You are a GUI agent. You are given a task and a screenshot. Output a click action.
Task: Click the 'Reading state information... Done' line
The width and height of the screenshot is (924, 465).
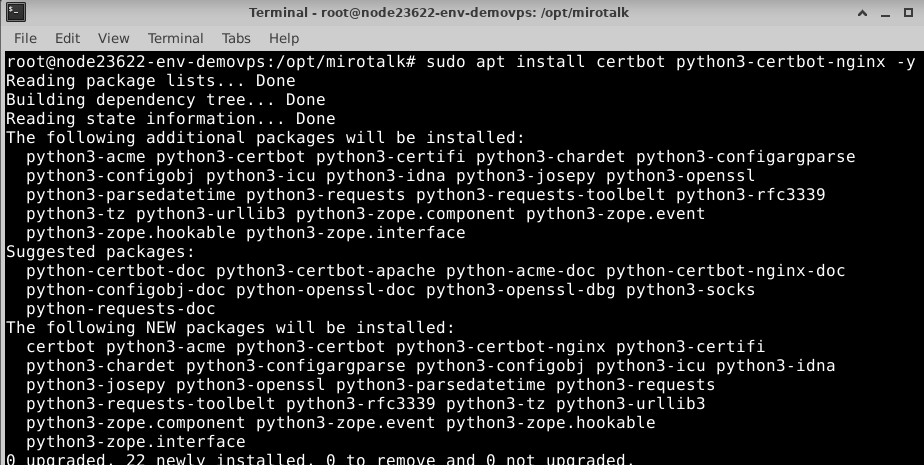(170, 119)
